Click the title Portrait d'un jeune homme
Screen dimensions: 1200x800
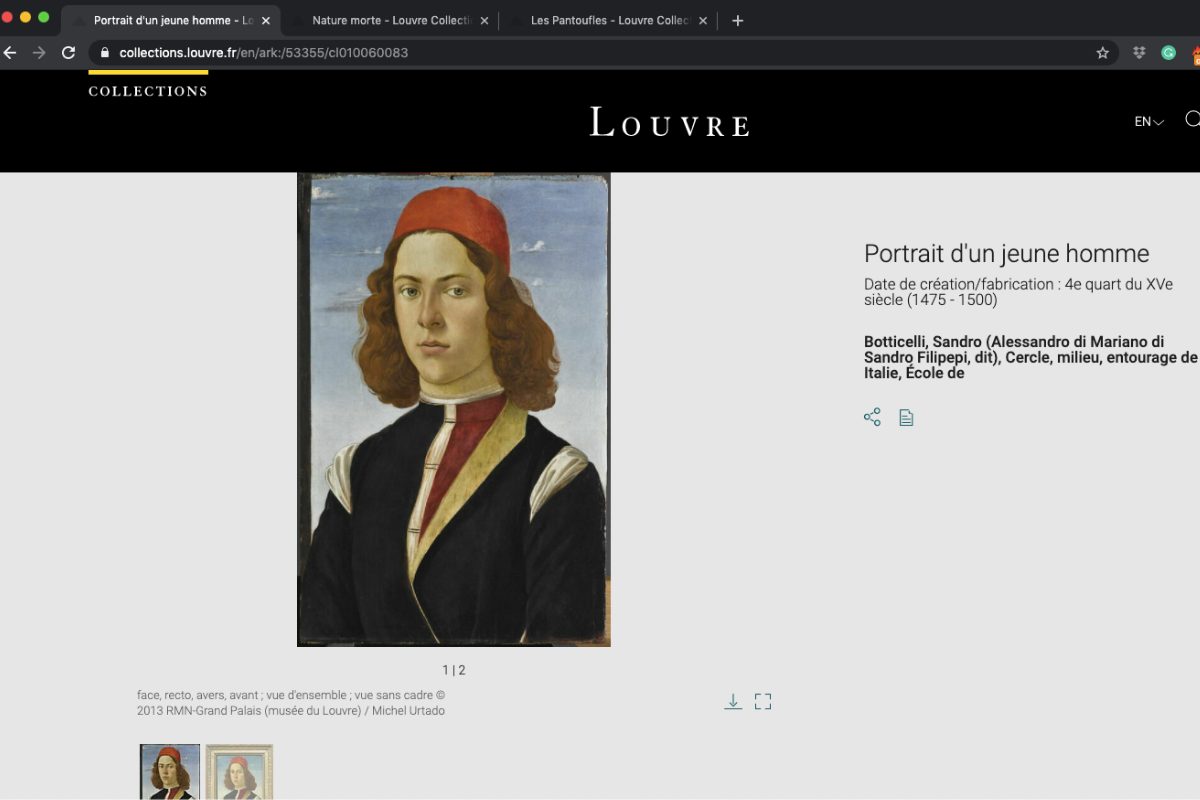(x=1007, y=254)
